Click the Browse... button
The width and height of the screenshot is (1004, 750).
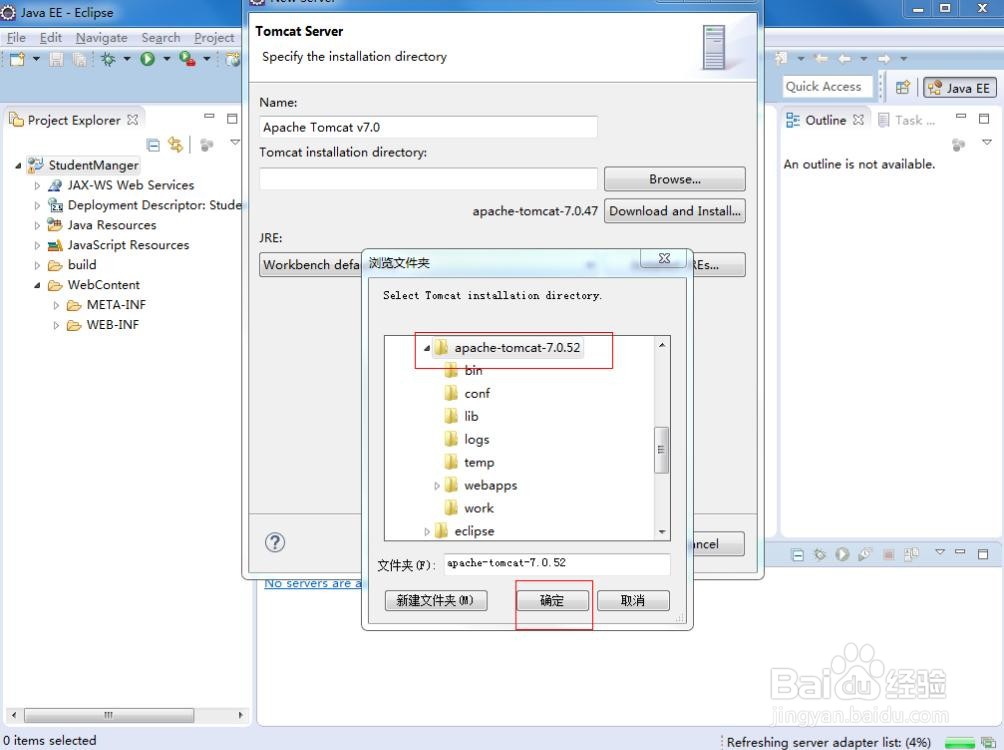(675, 179)
